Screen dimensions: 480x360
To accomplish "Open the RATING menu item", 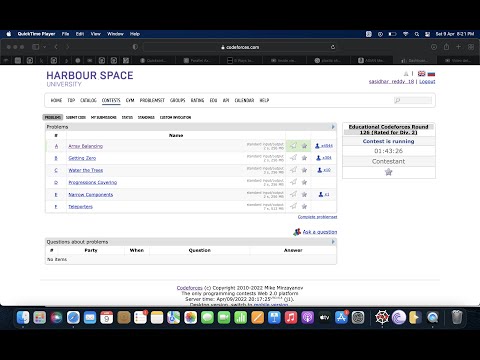I will pyautogui.click(x=197, y=100).
